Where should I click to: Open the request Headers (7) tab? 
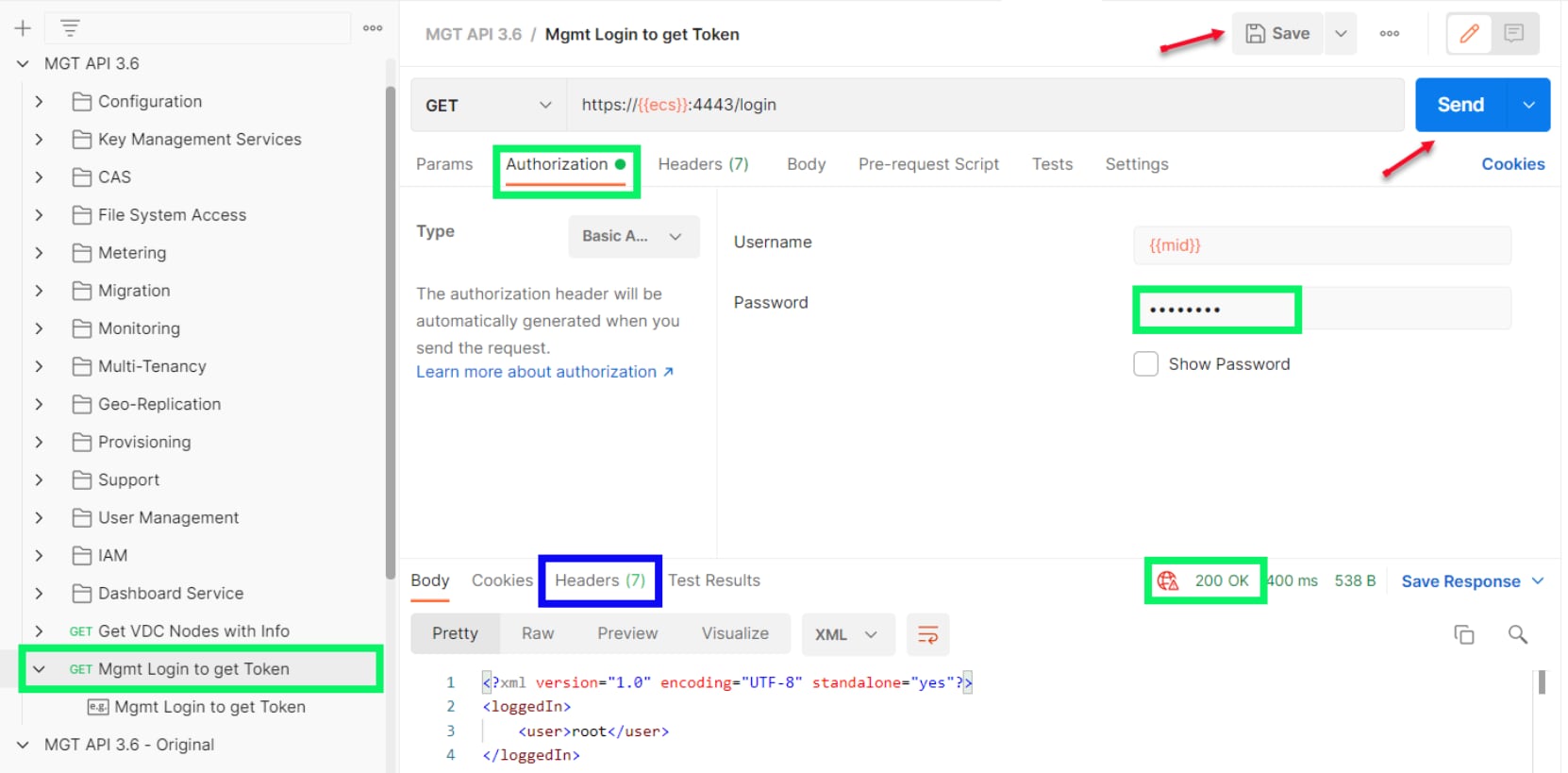[x=703, y=164]
